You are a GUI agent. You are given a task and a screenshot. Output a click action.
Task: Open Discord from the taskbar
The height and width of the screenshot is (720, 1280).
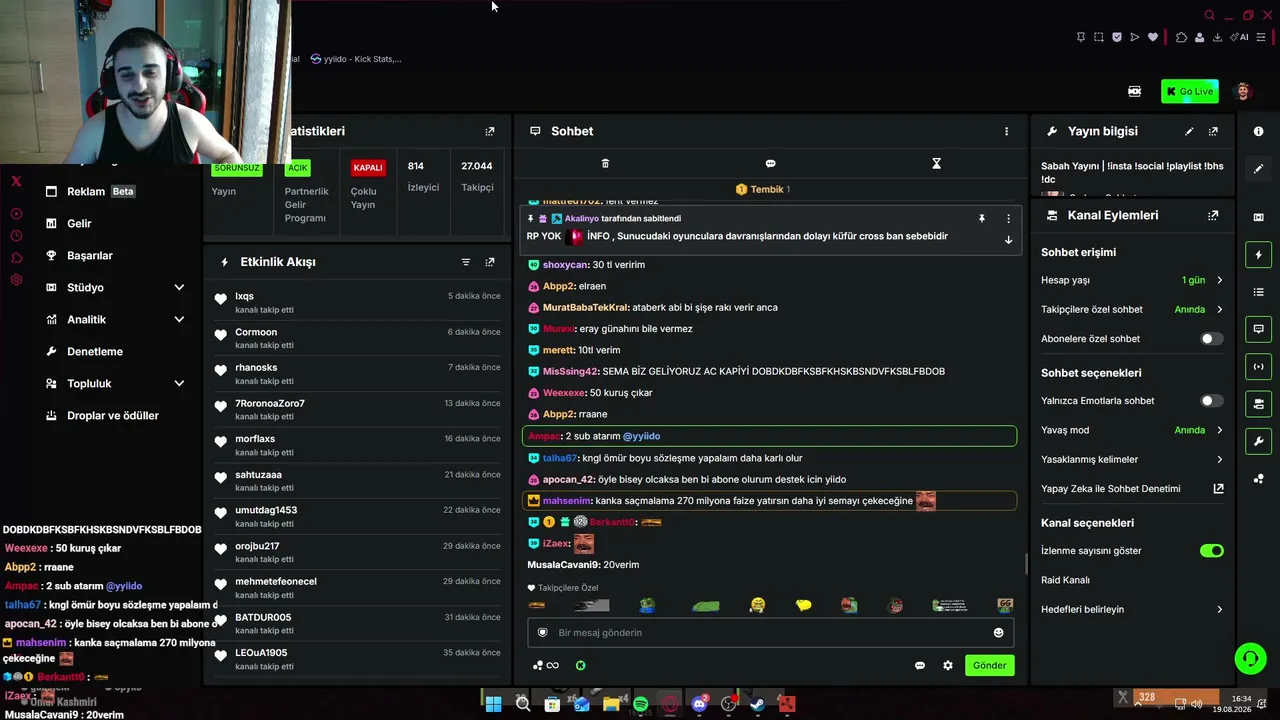point(699,704)
